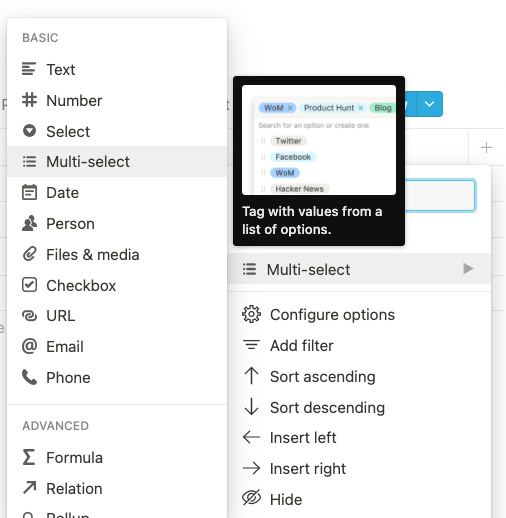Expand the Multi-select property type submenu arrow
This screenshot has height=518, width=506.
468,268
